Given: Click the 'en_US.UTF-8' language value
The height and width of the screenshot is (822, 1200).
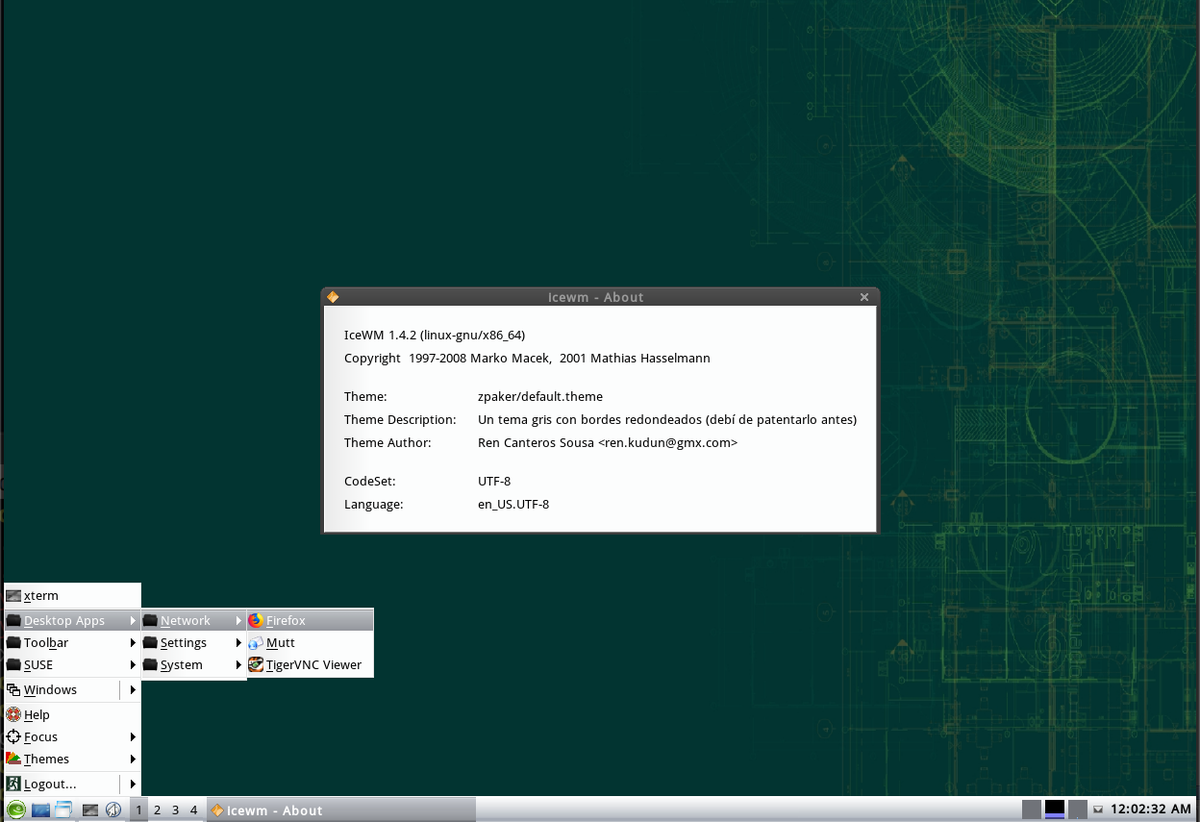Looking at the screenshot, I should pos(513,504).
